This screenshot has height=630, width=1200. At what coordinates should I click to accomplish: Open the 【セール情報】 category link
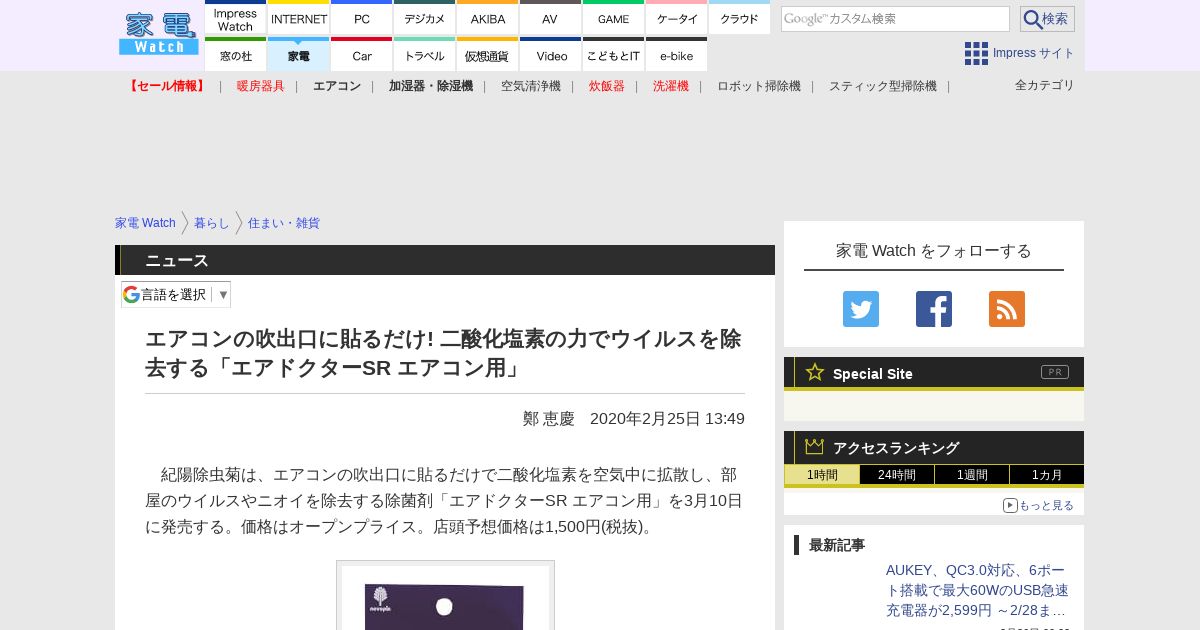pos(167,86)
